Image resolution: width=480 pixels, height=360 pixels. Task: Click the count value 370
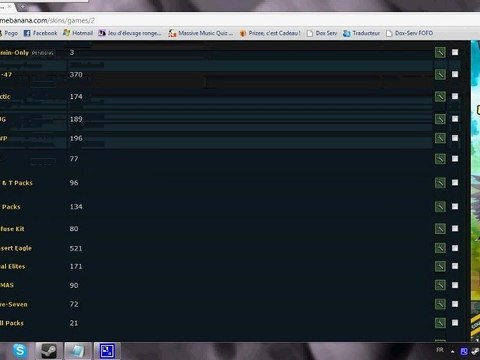pyautogui.click(x=76, y=75)
